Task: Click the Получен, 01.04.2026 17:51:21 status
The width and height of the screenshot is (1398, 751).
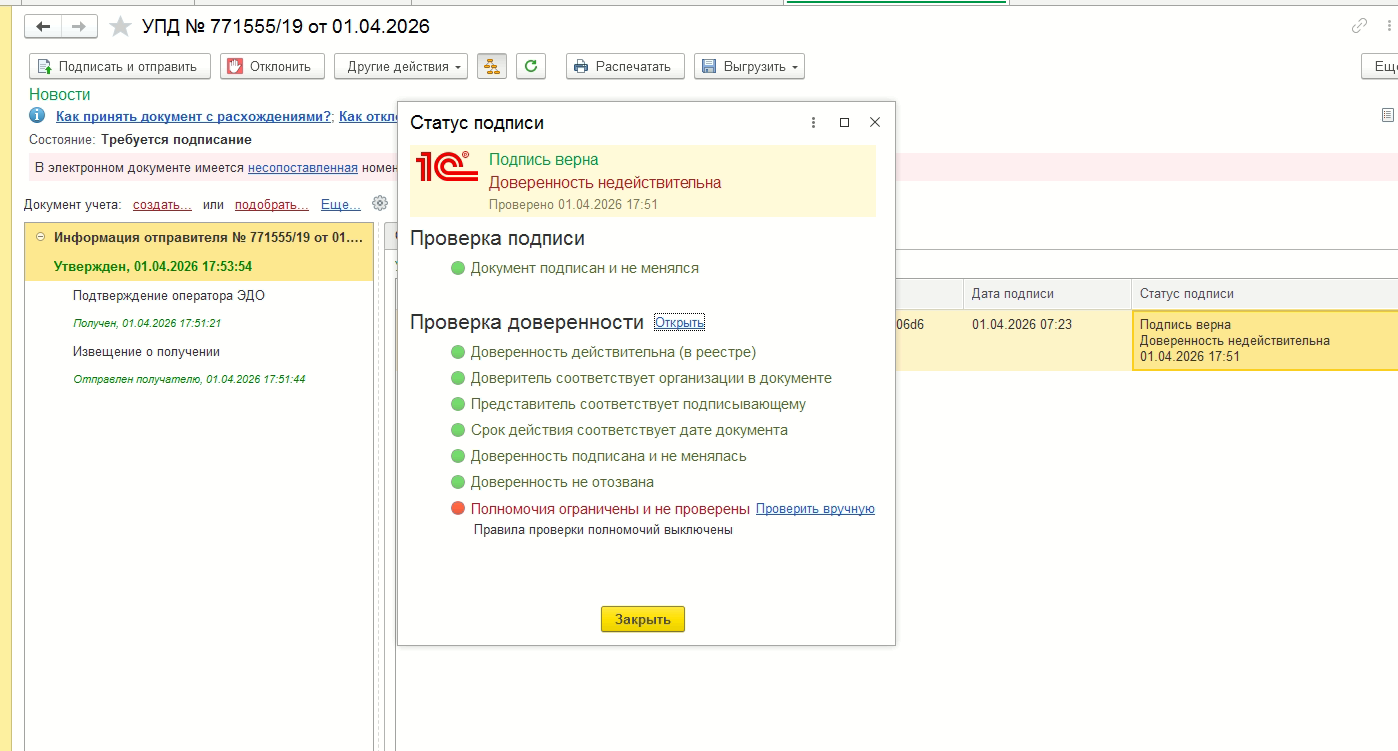Action: tap(147, 324)
